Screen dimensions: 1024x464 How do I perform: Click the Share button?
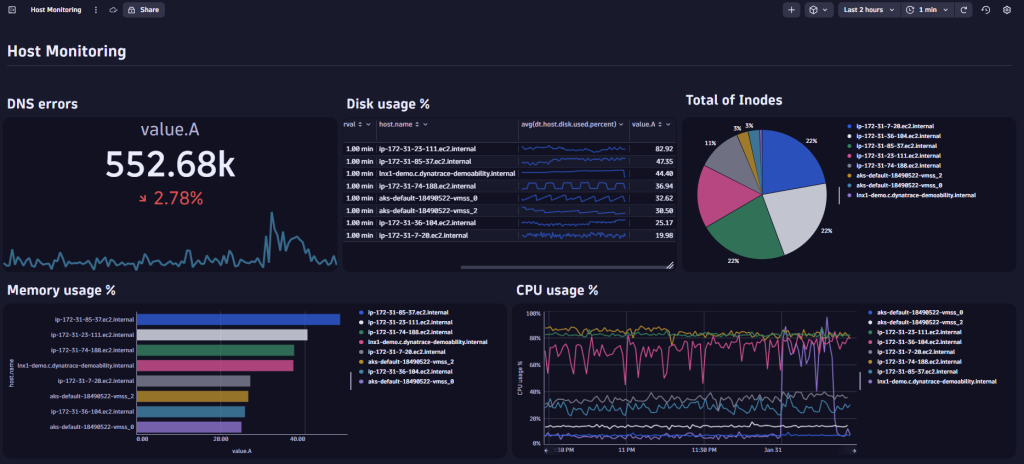click(144, 10)
